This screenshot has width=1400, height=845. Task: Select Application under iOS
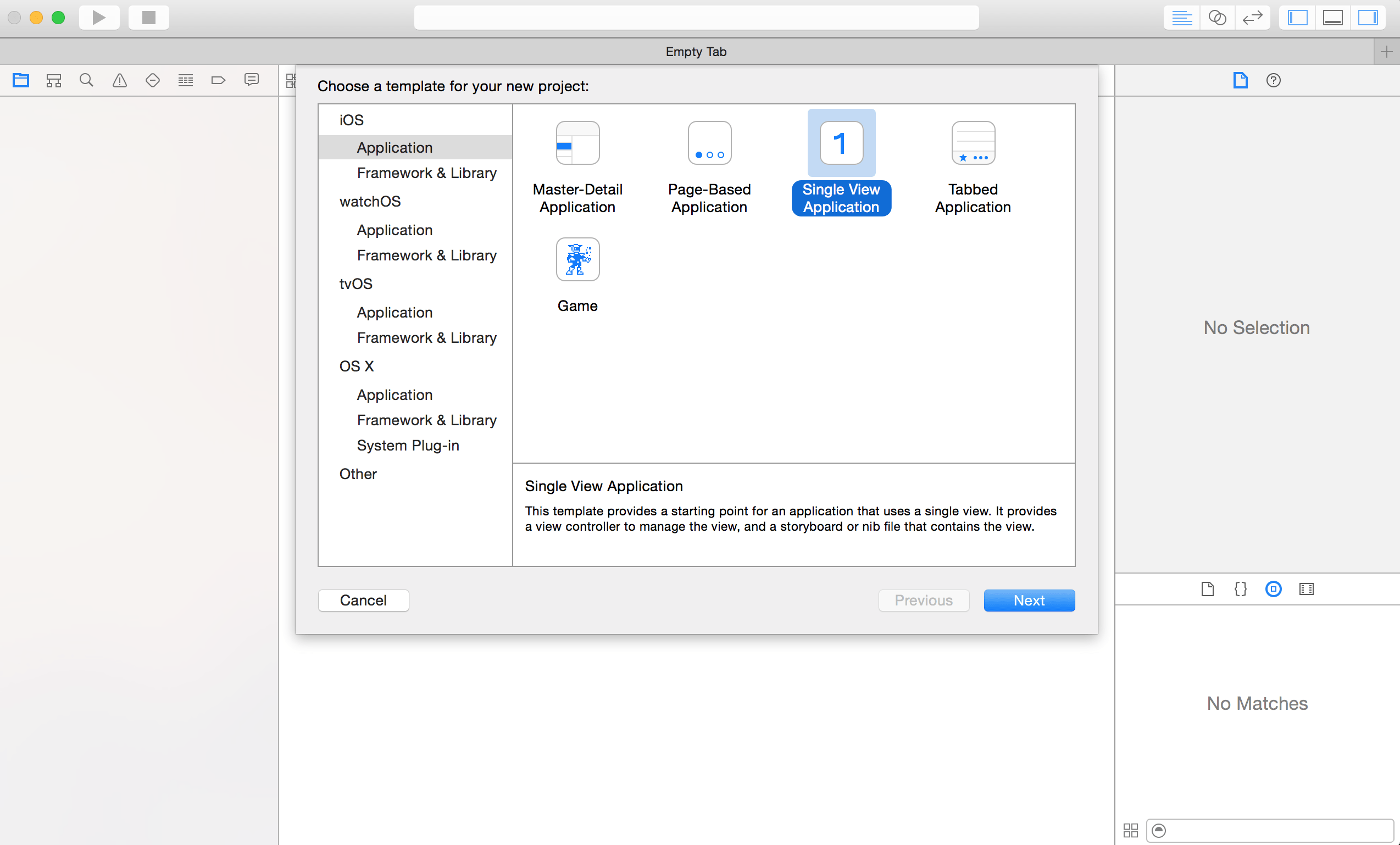pyautogui.click(x=415, y=148)
